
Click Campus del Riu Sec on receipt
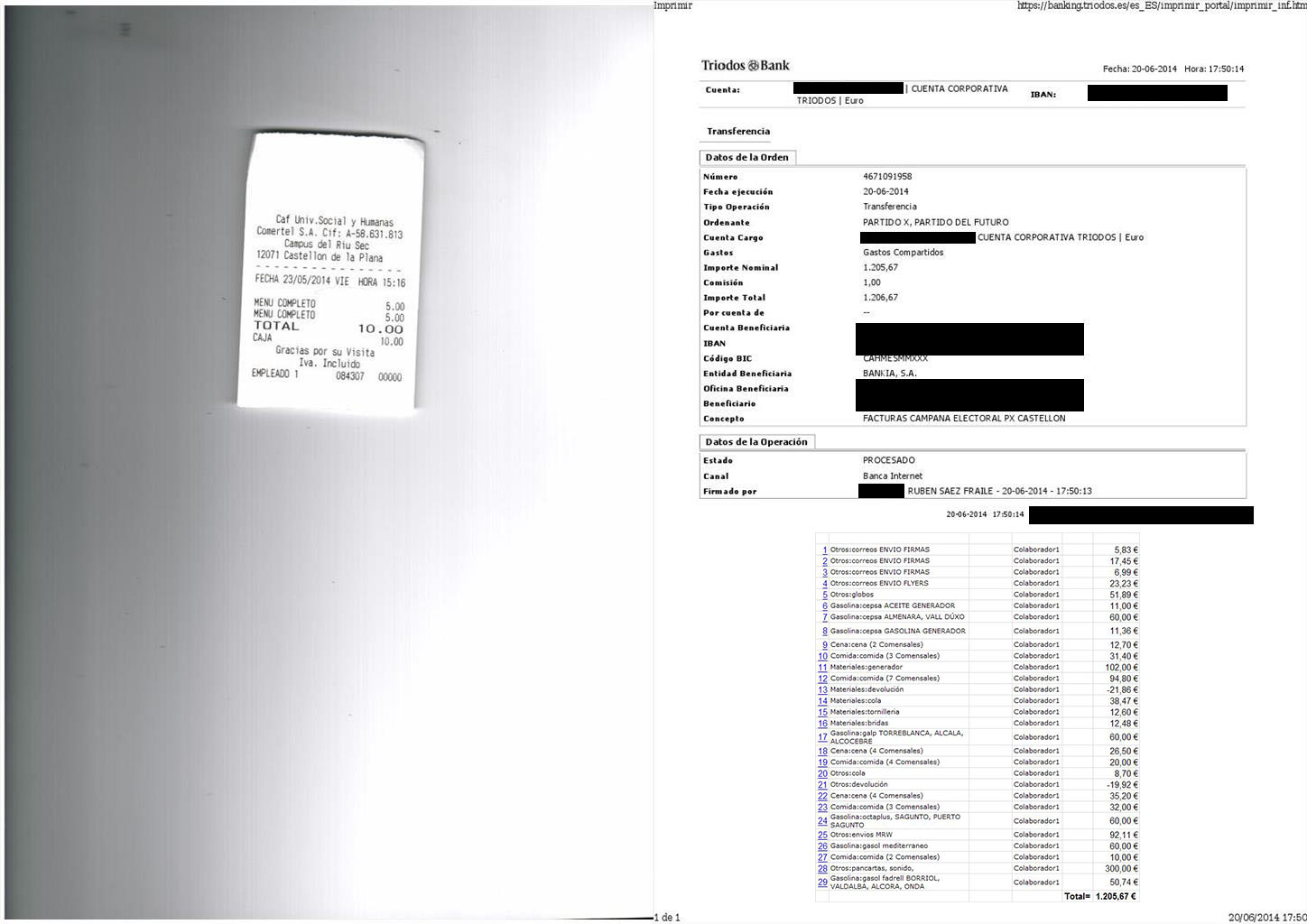pos(327,245)
